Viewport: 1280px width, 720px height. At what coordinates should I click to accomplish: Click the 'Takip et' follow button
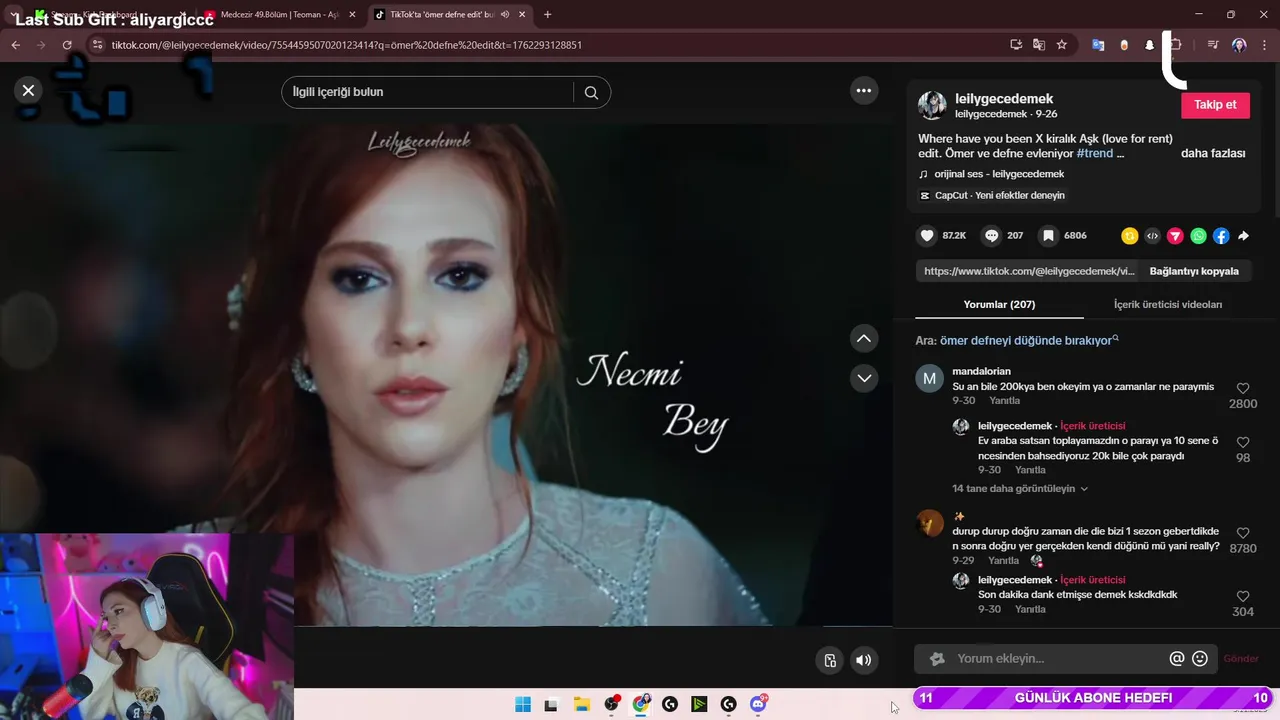pos(1215,105)
